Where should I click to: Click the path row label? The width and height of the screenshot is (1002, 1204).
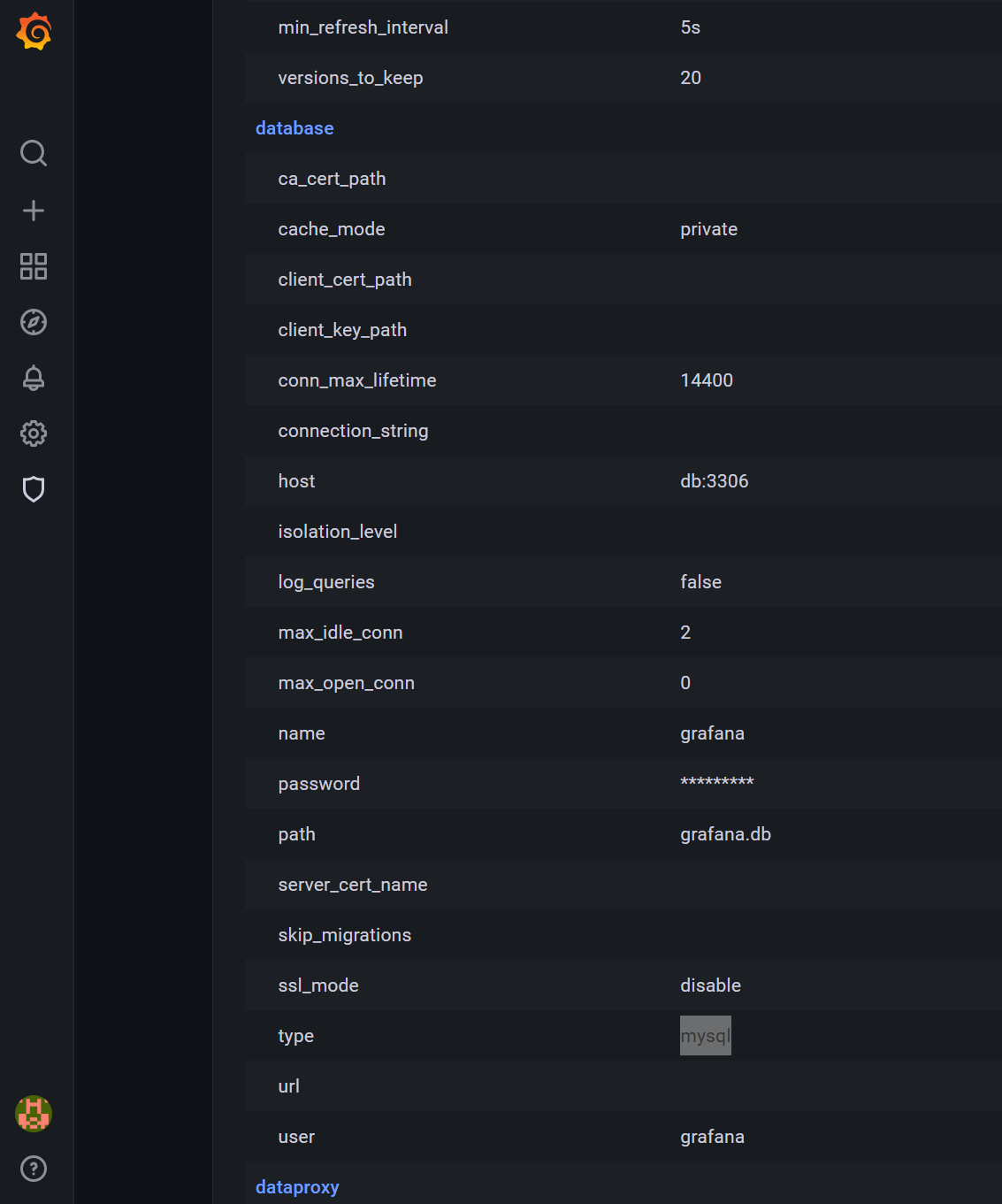pos(297,834)
